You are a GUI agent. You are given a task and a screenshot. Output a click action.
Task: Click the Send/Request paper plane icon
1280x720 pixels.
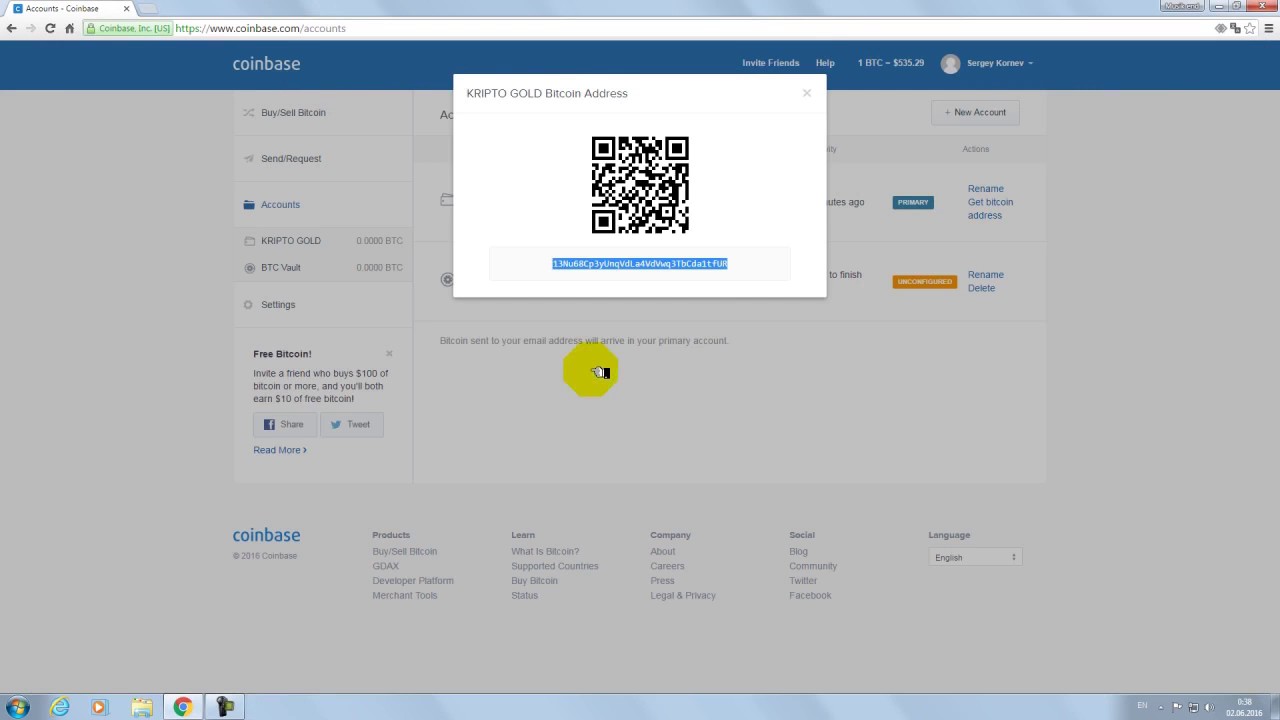248,159
